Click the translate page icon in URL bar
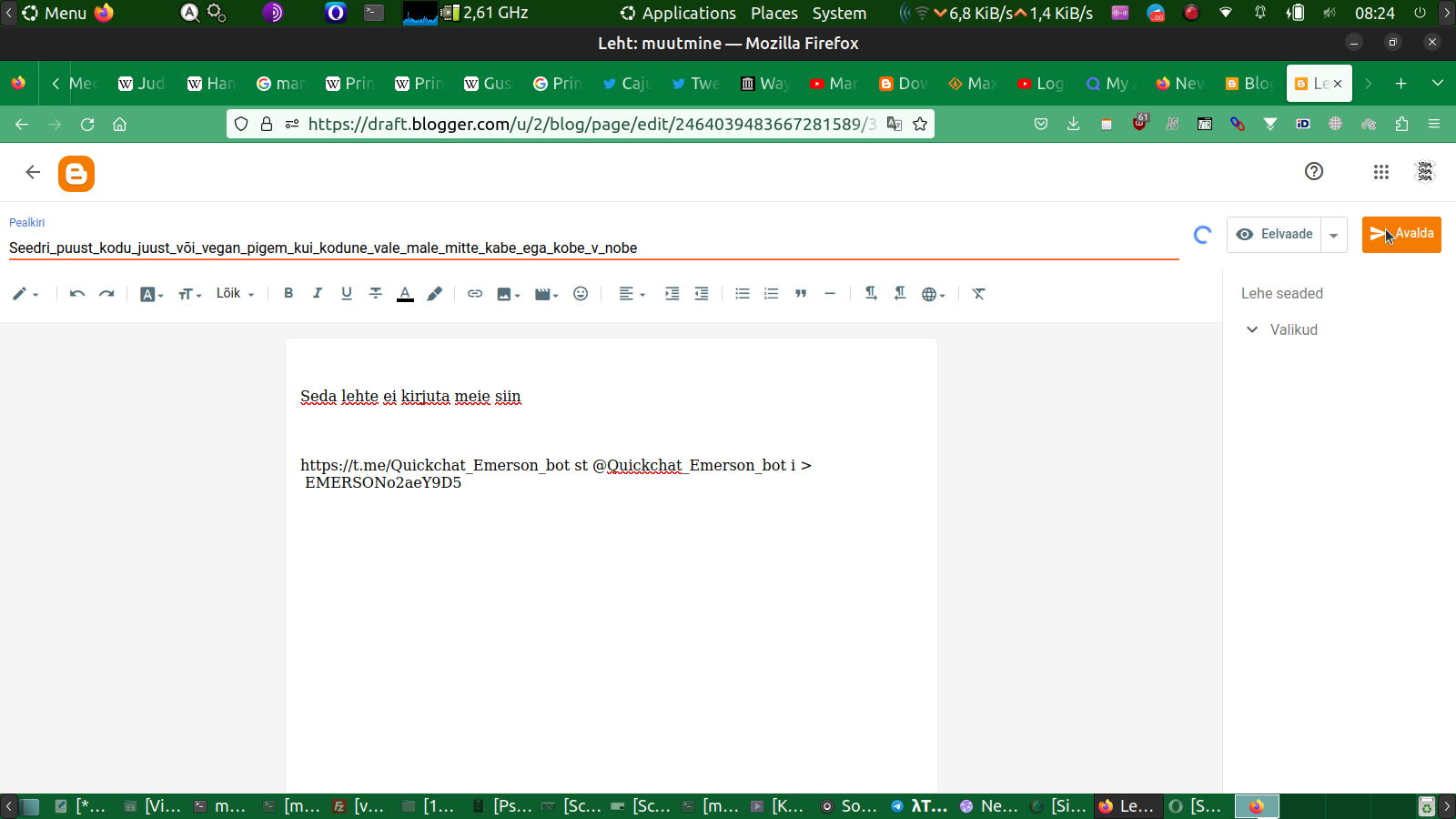Viewport: 1456px width, 819px height. 895,125
